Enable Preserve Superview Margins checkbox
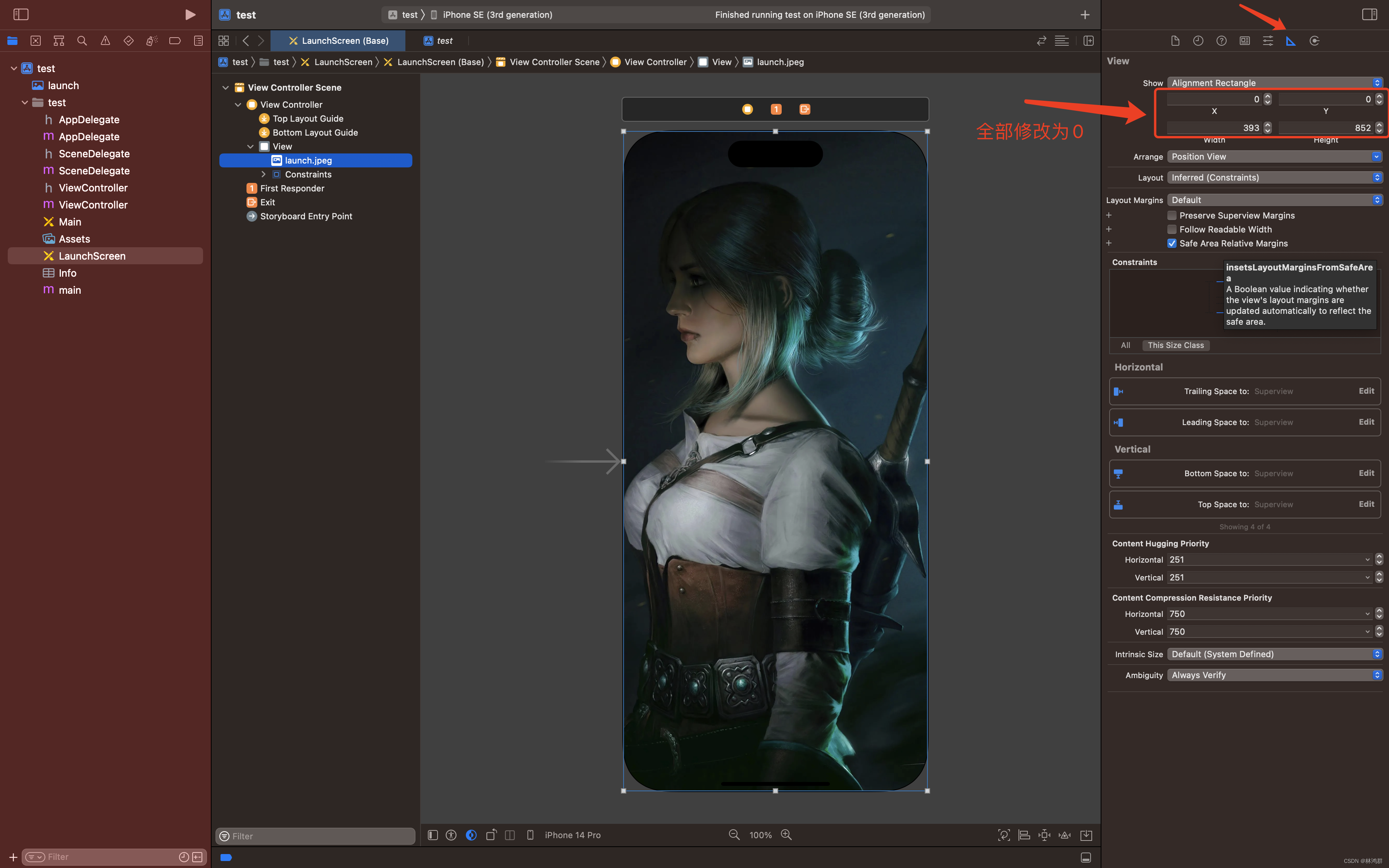Viewport: 1389px width, 868px height. click(1172, 215)
